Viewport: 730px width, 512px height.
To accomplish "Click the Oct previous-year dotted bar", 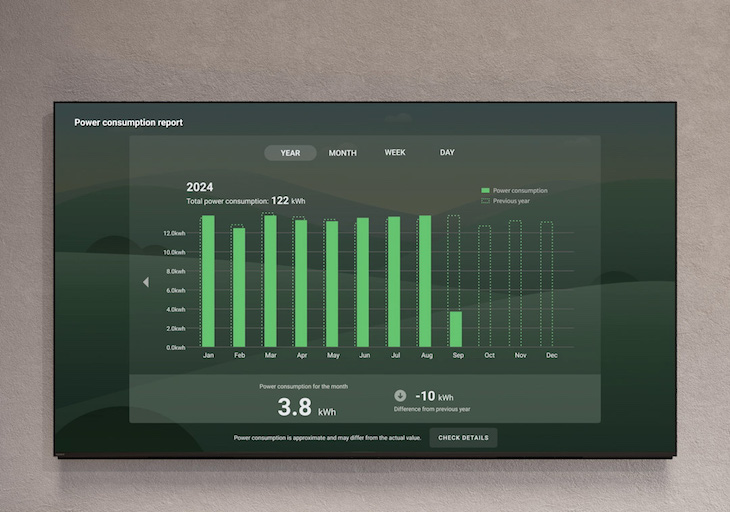I will coord(485,286).
